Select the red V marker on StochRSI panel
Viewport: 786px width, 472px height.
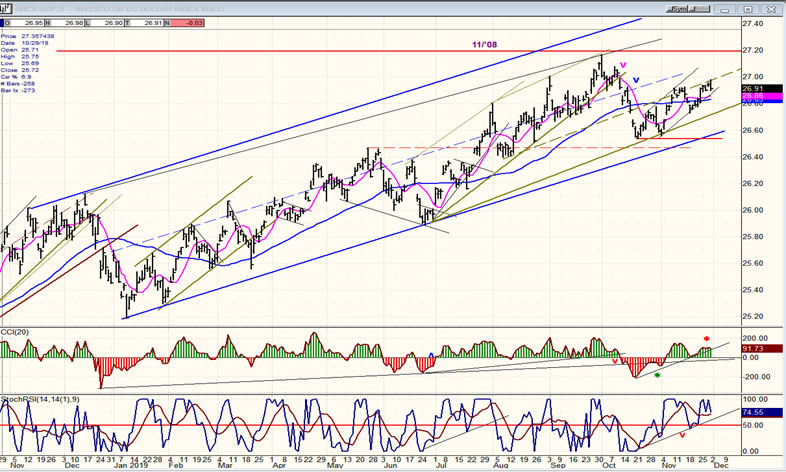pyautogui.click(x=682, y=435)
